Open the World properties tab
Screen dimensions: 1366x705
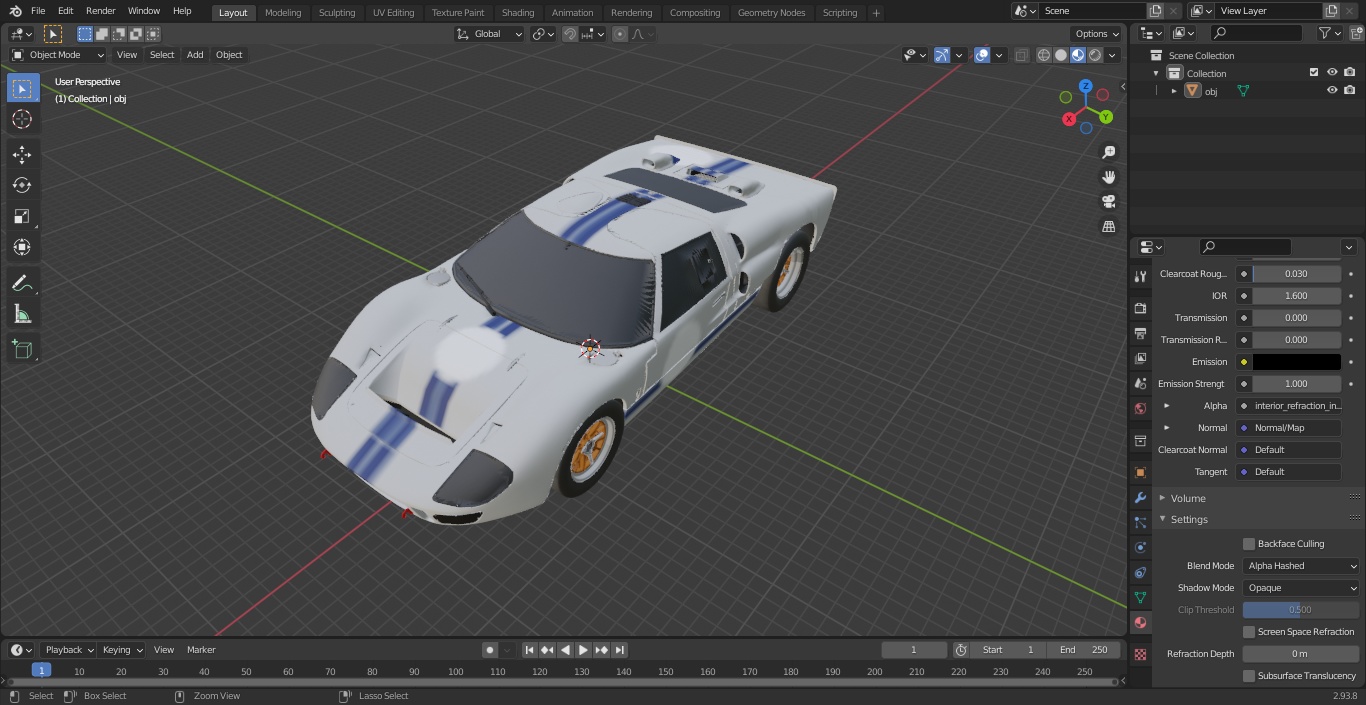pos(1140,408)
